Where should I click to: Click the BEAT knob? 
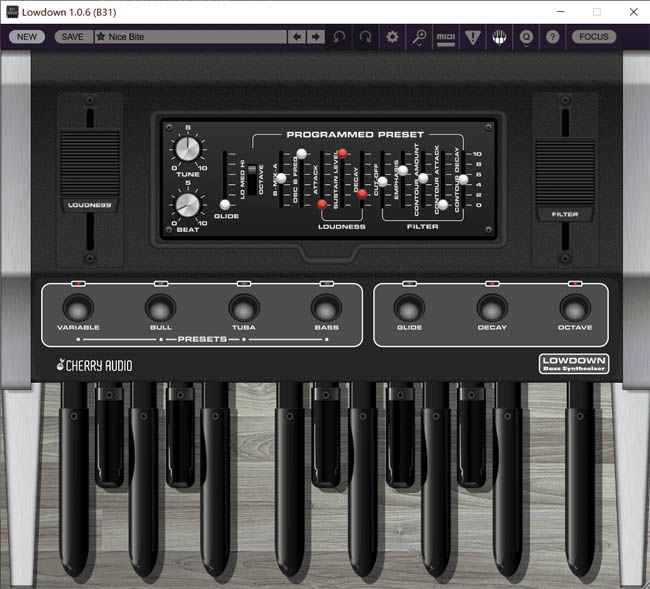188,205
